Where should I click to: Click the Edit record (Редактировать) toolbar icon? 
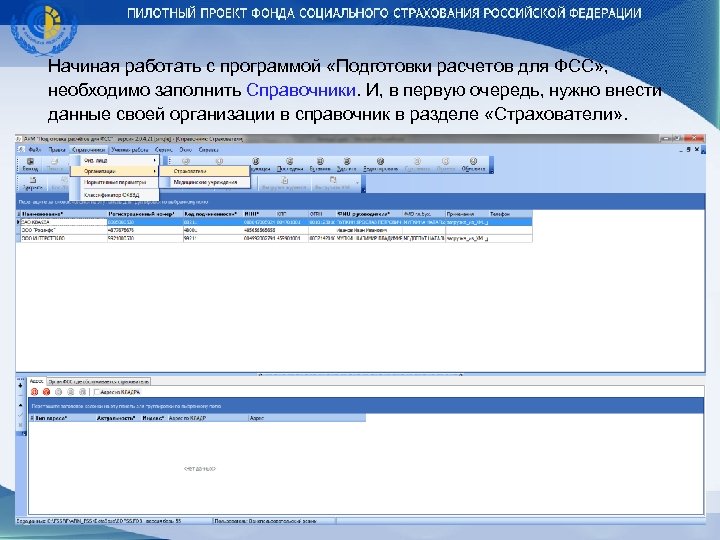380,164
